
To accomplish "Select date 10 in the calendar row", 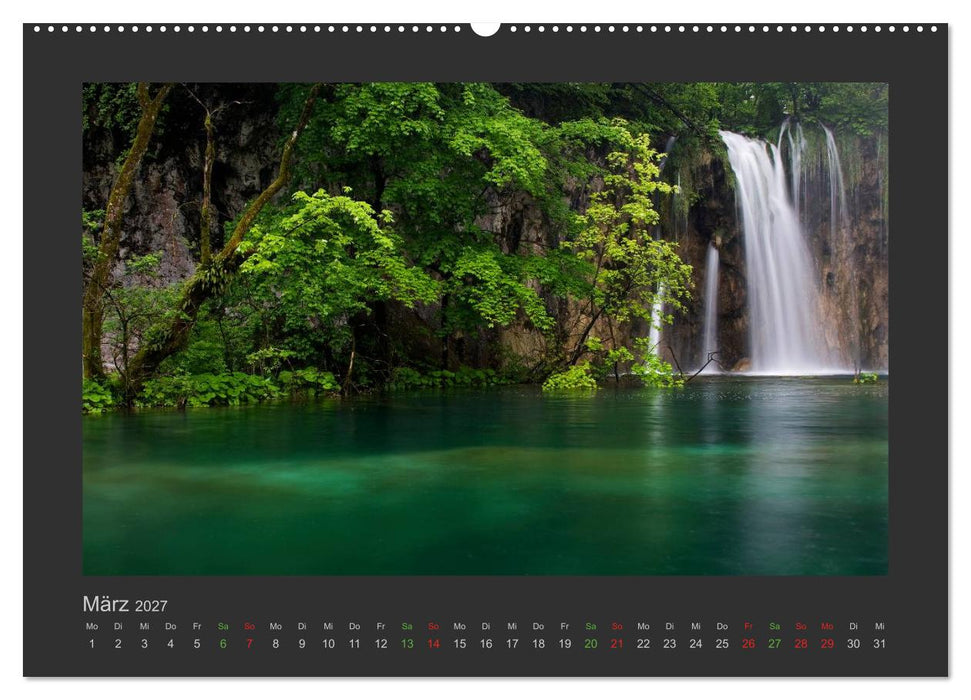I will 328,644.
